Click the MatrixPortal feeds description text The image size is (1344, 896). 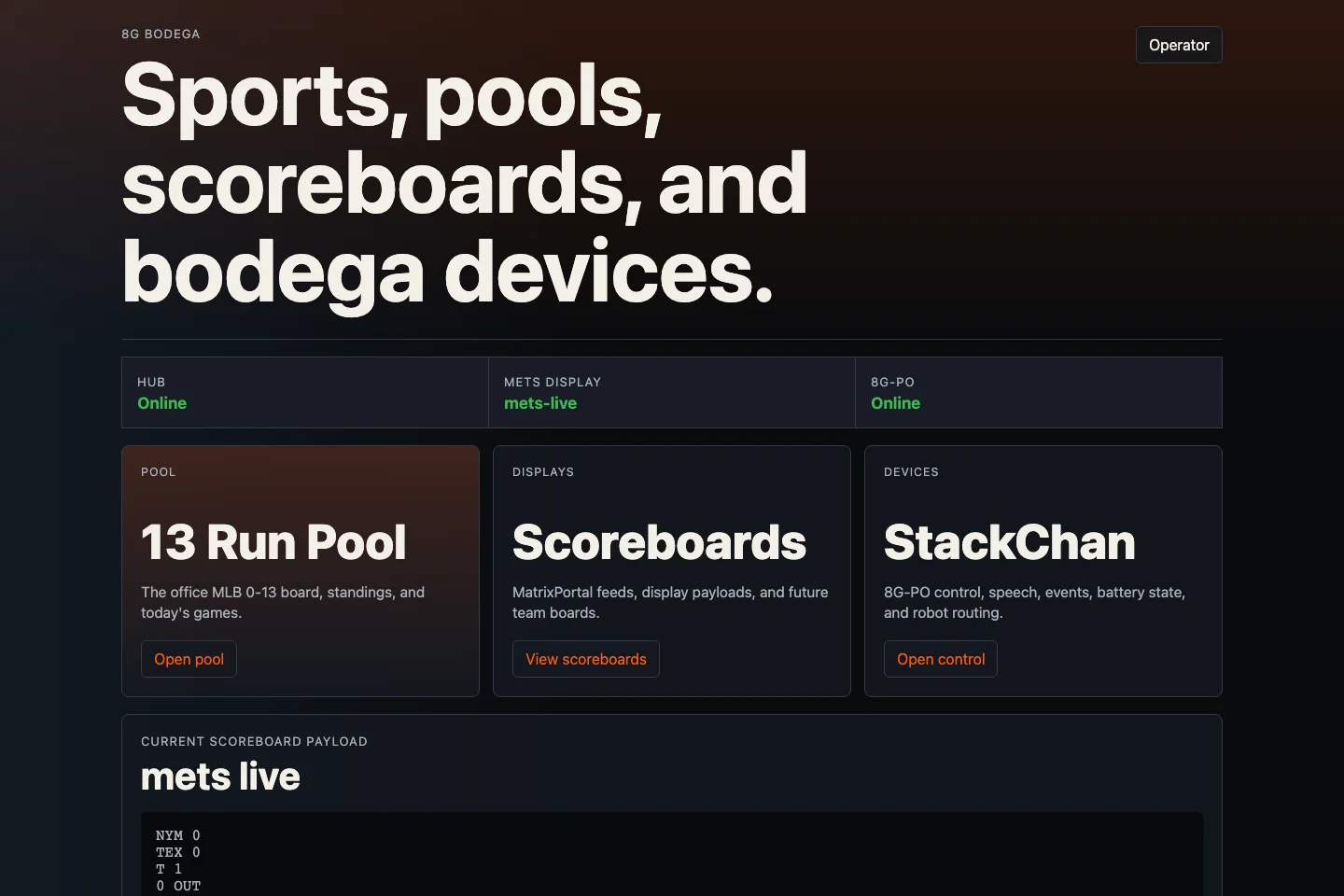click(670, 602)
